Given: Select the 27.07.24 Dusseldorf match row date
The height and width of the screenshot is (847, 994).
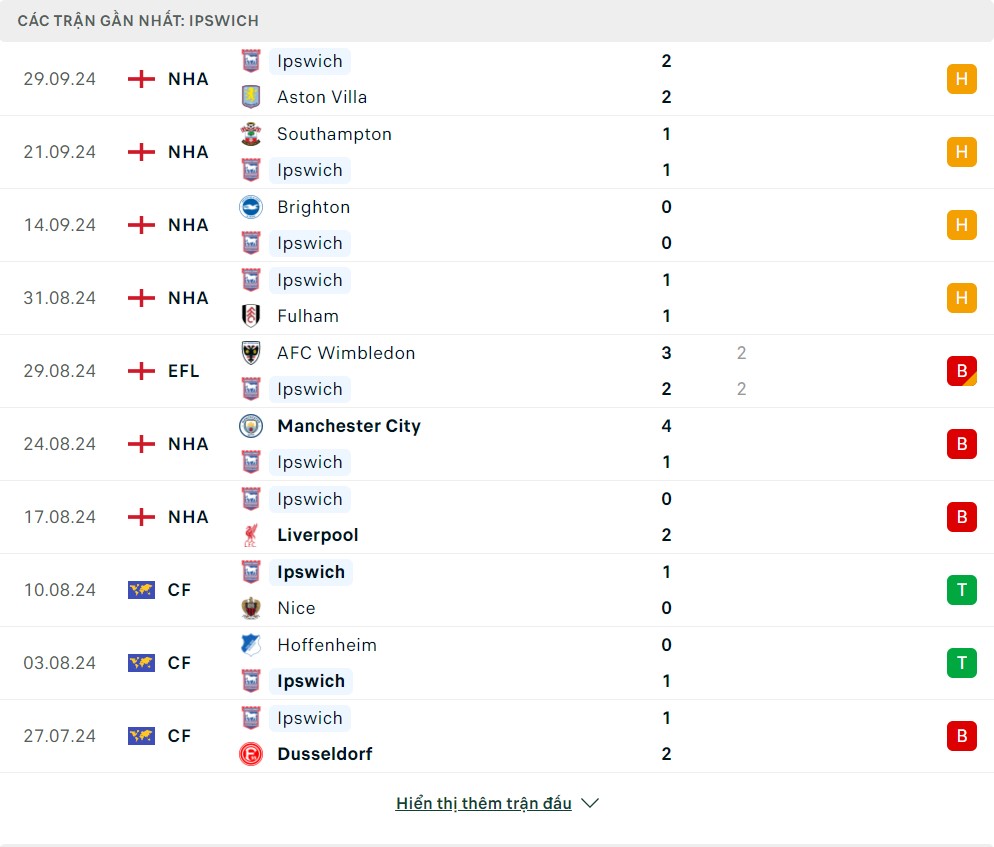Looking at the screenshot, I should coord(60,736).
